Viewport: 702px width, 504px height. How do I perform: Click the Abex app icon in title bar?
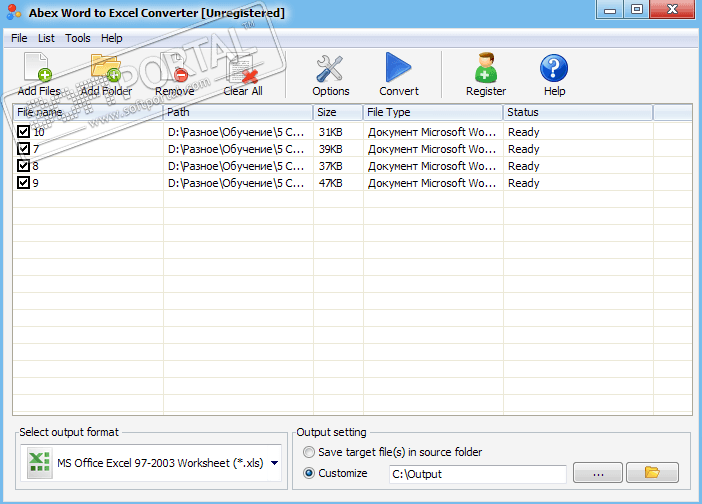pos(14,12)
